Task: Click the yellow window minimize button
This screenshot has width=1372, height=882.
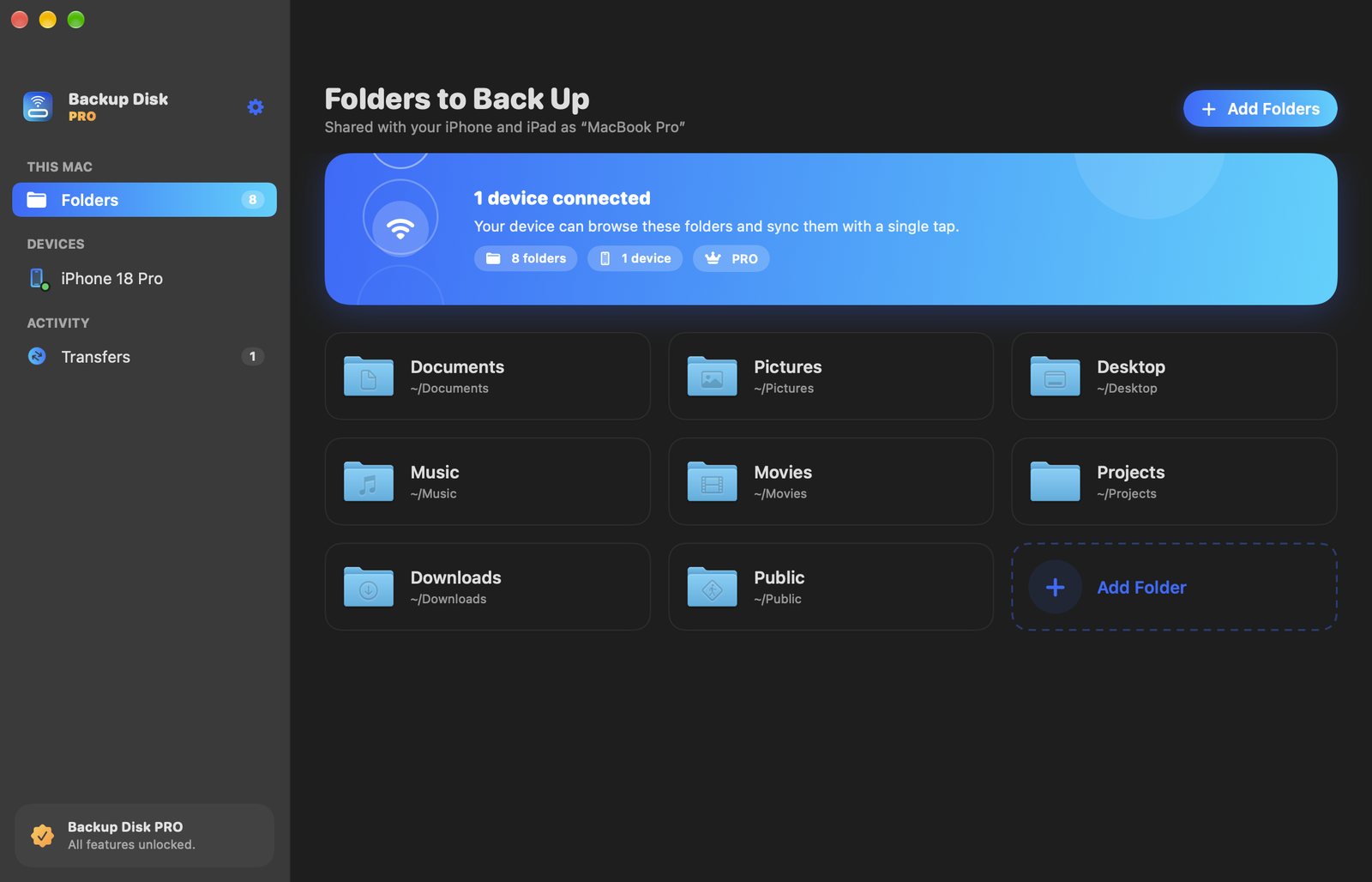Action: tap(47, 19)
